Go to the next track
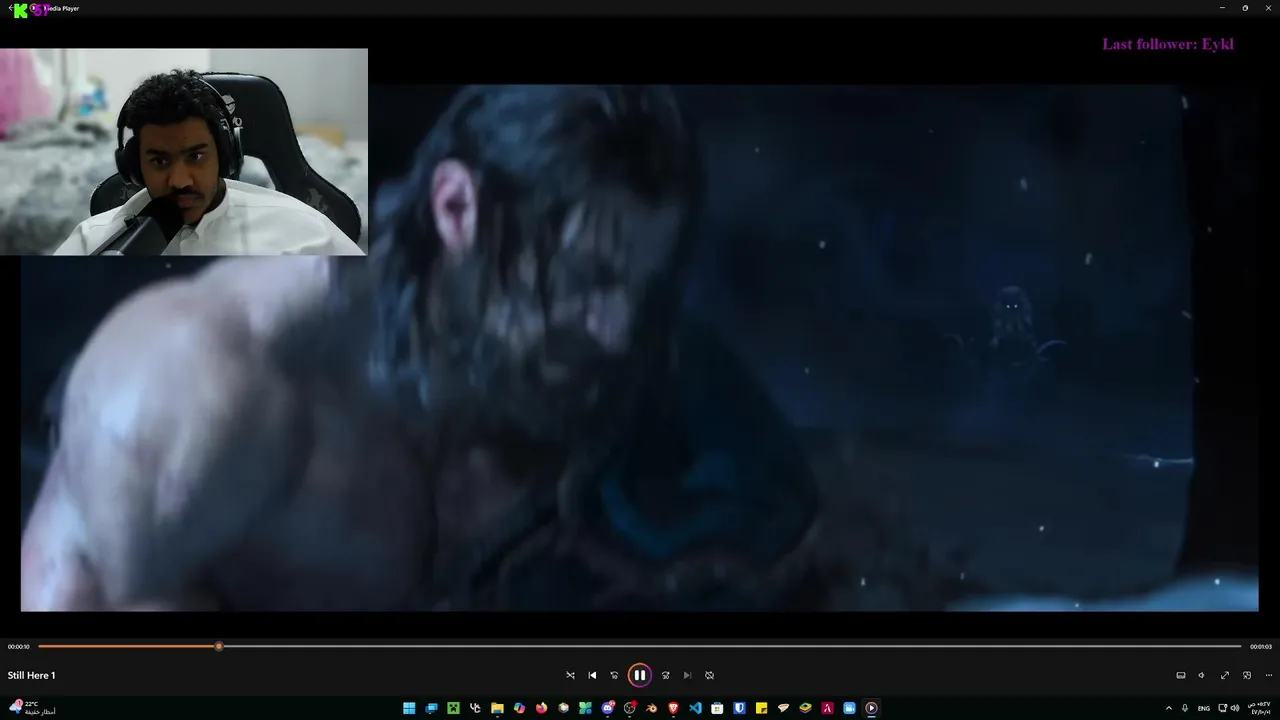This screenshot has width=1280, height=720. pyautogui.click(x=687, y=675)
